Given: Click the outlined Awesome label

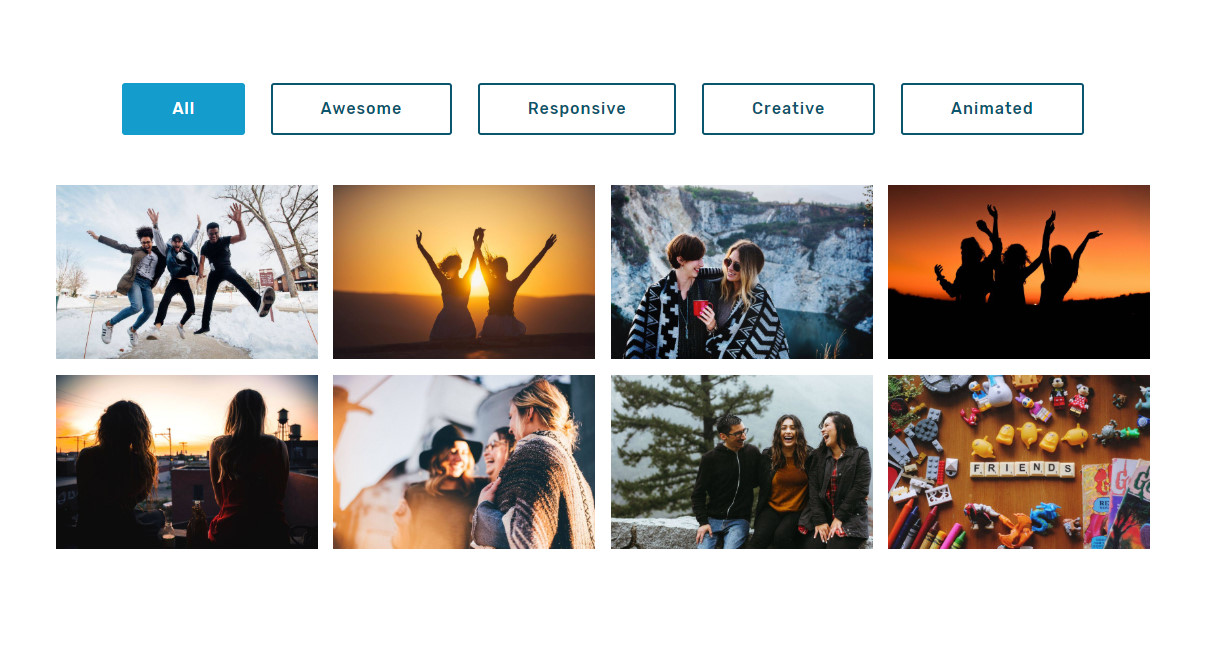Looking at the screenshot, I should pos(361,109).
